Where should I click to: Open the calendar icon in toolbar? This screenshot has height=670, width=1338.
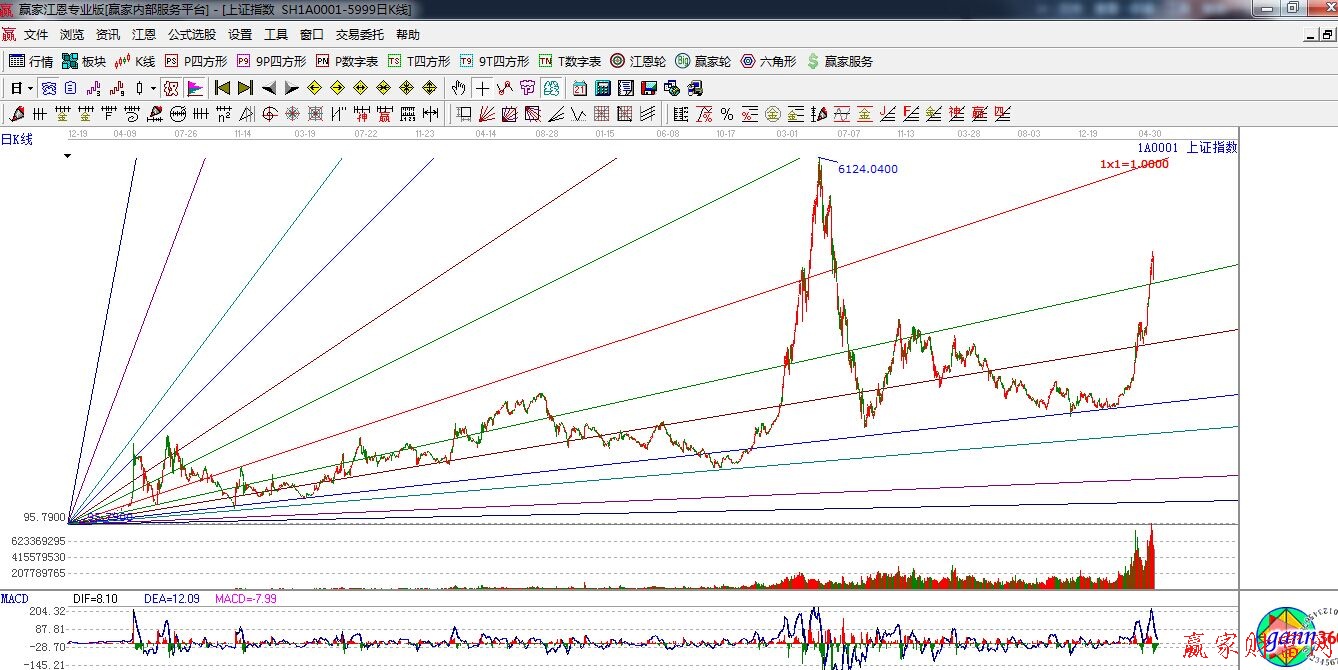point(580,88)
